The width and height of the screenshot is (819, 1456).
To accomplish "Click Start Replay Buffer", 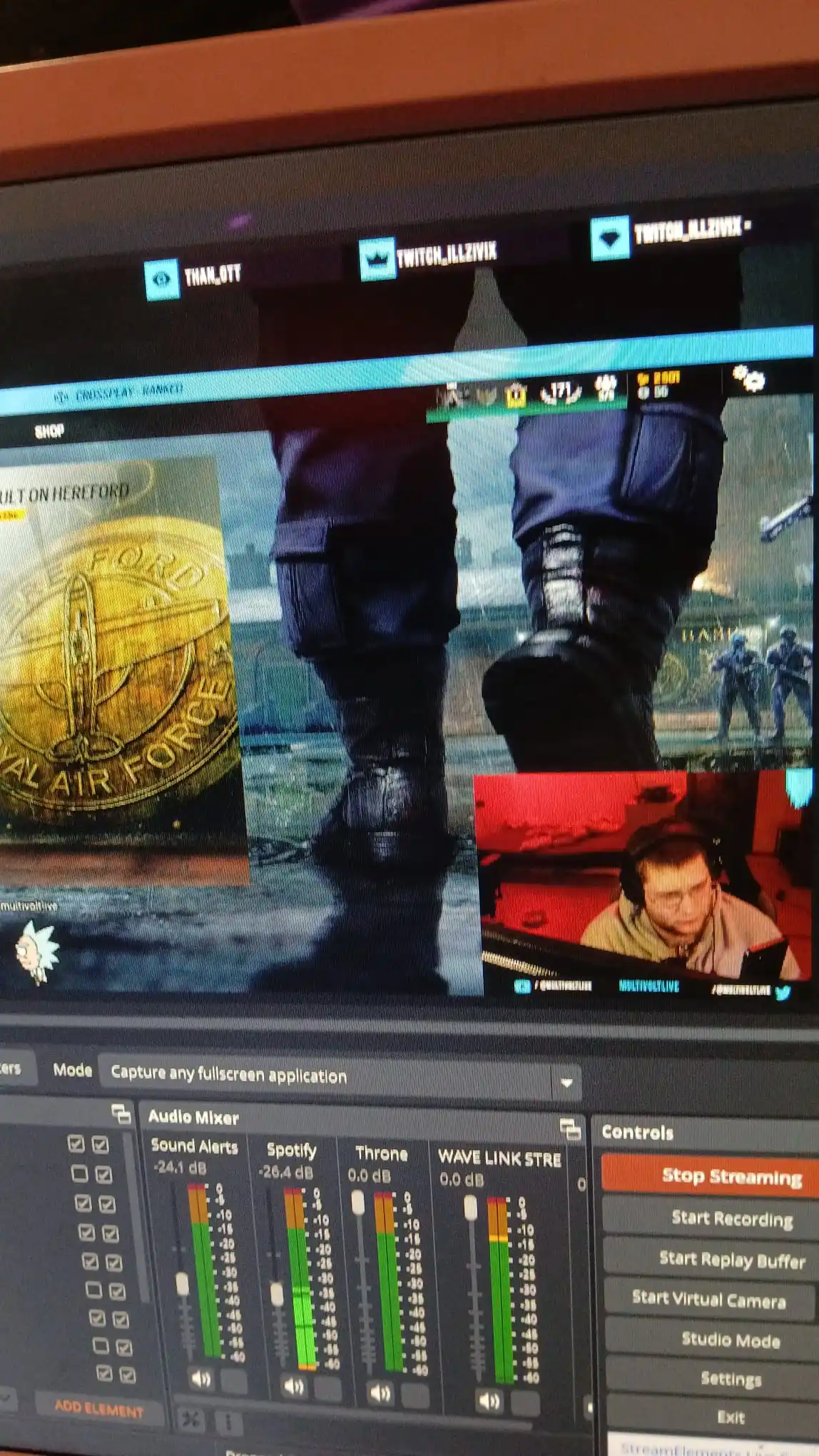I will (713, 1258).
